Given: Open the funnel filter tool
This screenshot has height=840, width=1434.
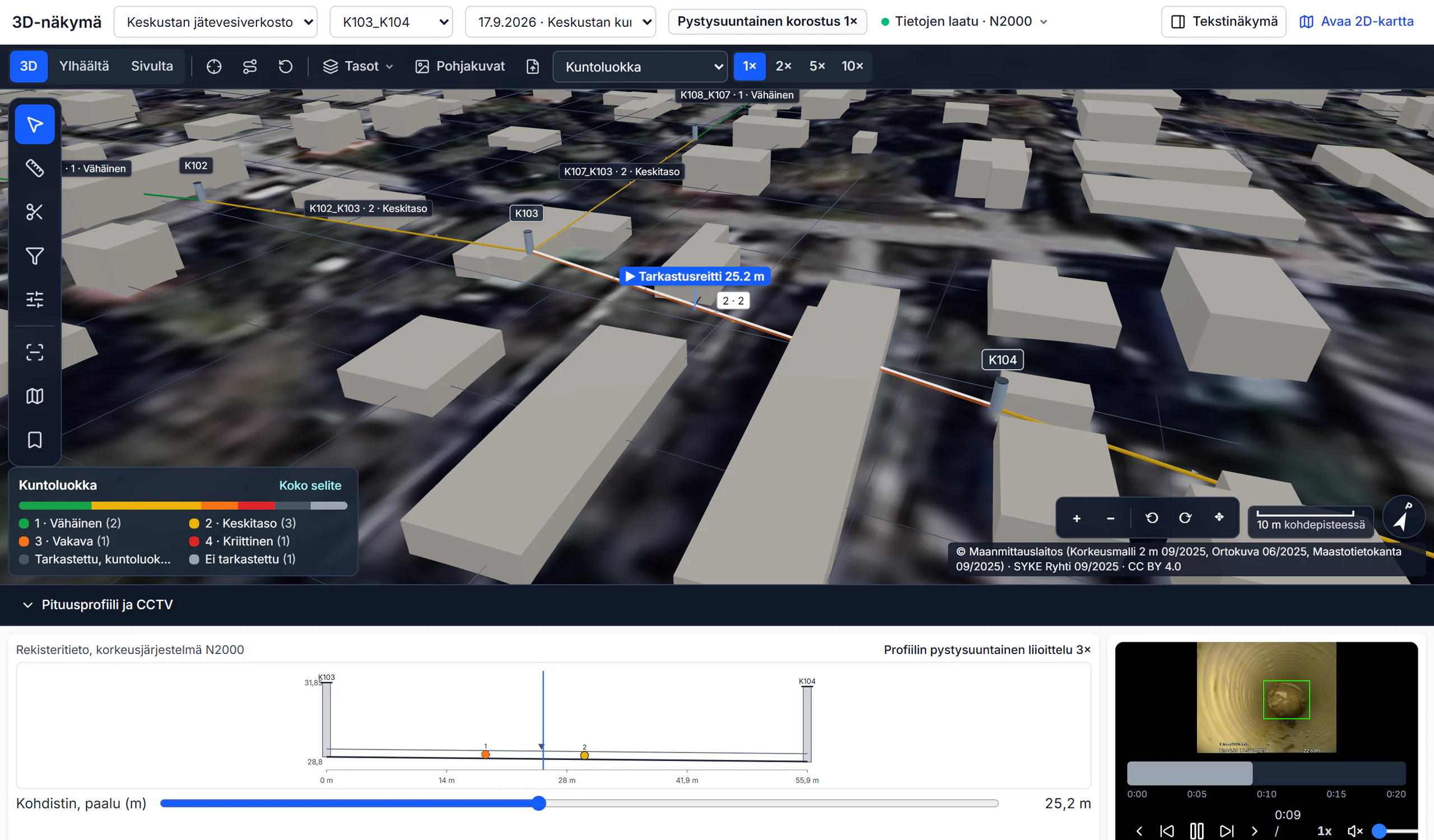Looking at the screenshot, I should click(x=35, y=256).
